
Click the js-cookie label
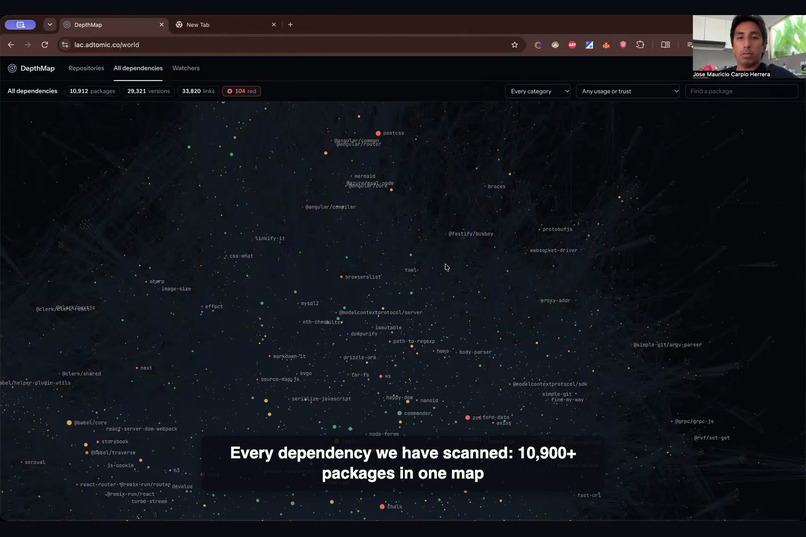click(120, 466)
